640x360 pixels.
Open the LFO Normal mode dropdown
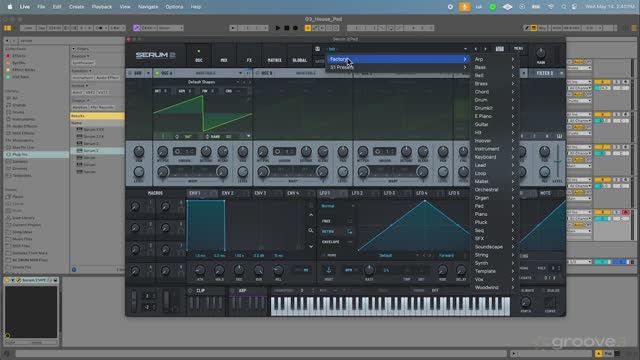point(337,206)
